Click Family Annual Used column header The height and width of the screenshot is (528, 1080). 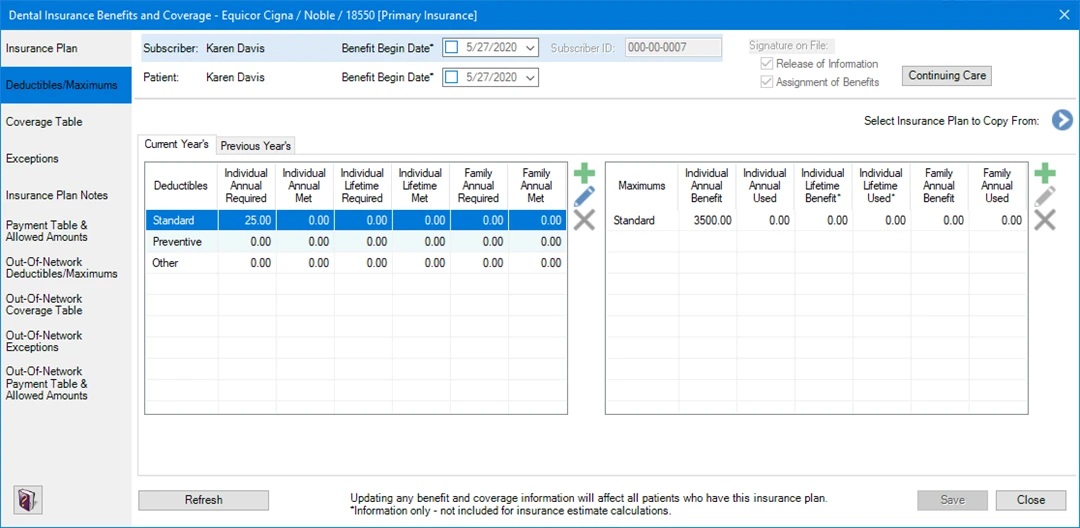click(x=997, y=186)
